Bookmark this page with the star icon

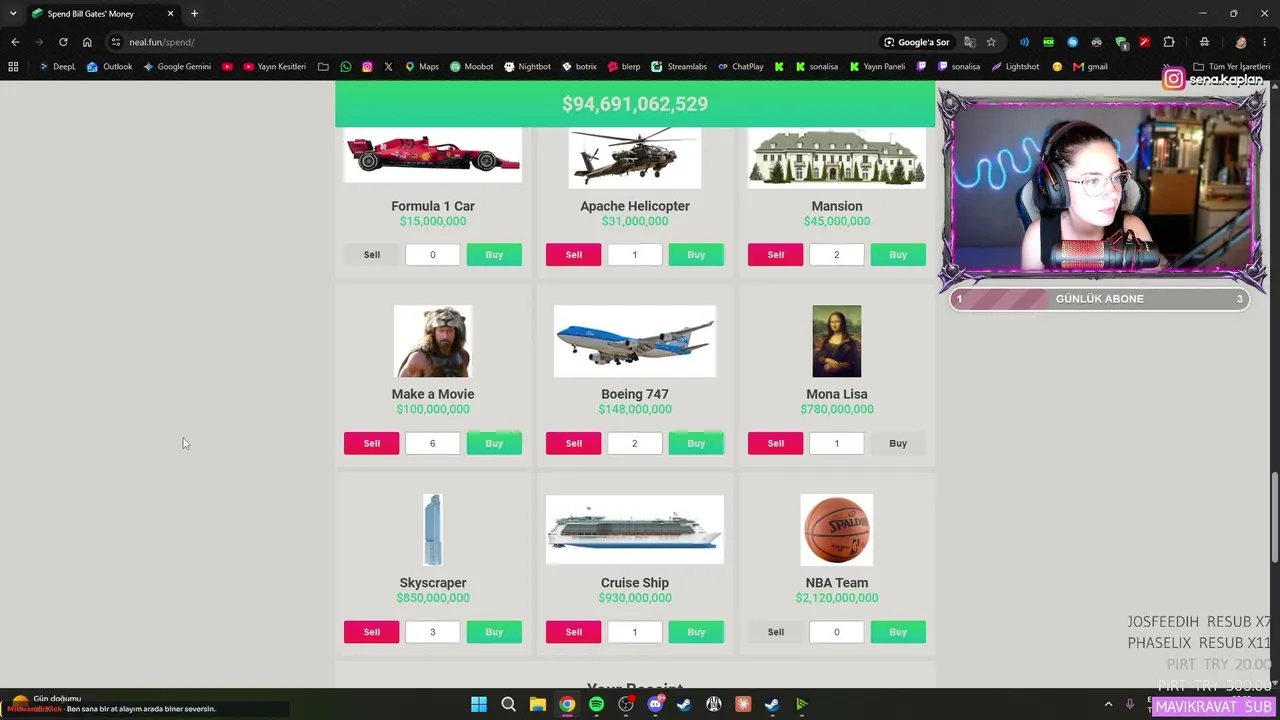click(991, 42)
